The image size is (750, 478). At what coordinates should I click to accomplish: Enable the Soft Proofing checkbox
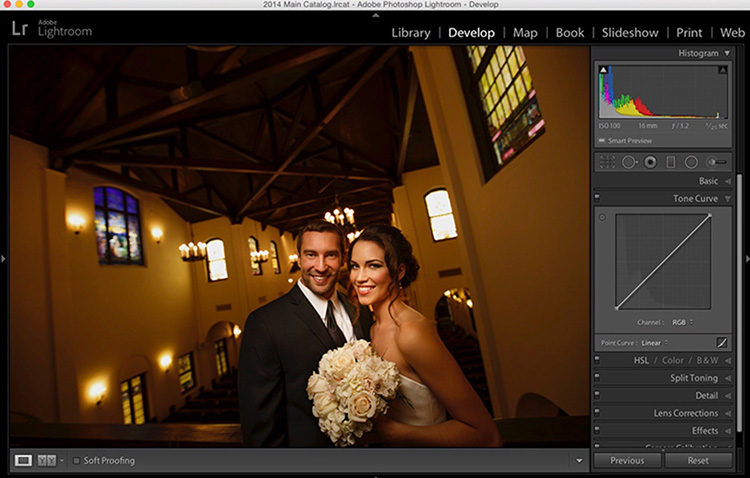click(76, 461)
